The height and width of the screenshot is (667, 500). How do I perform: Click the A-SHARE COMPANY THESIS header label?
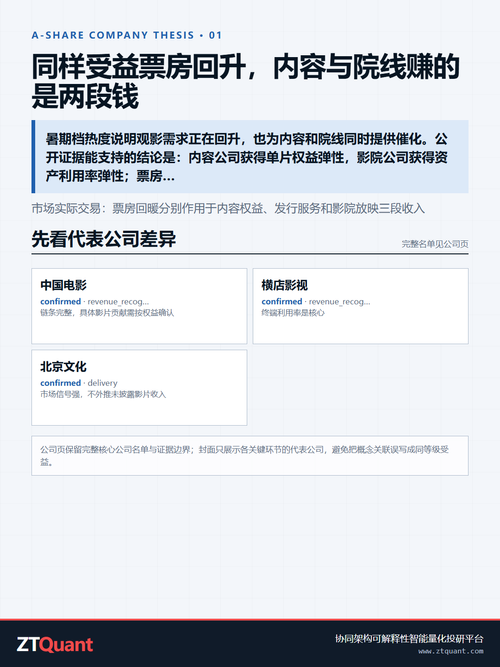click(127, 35)
